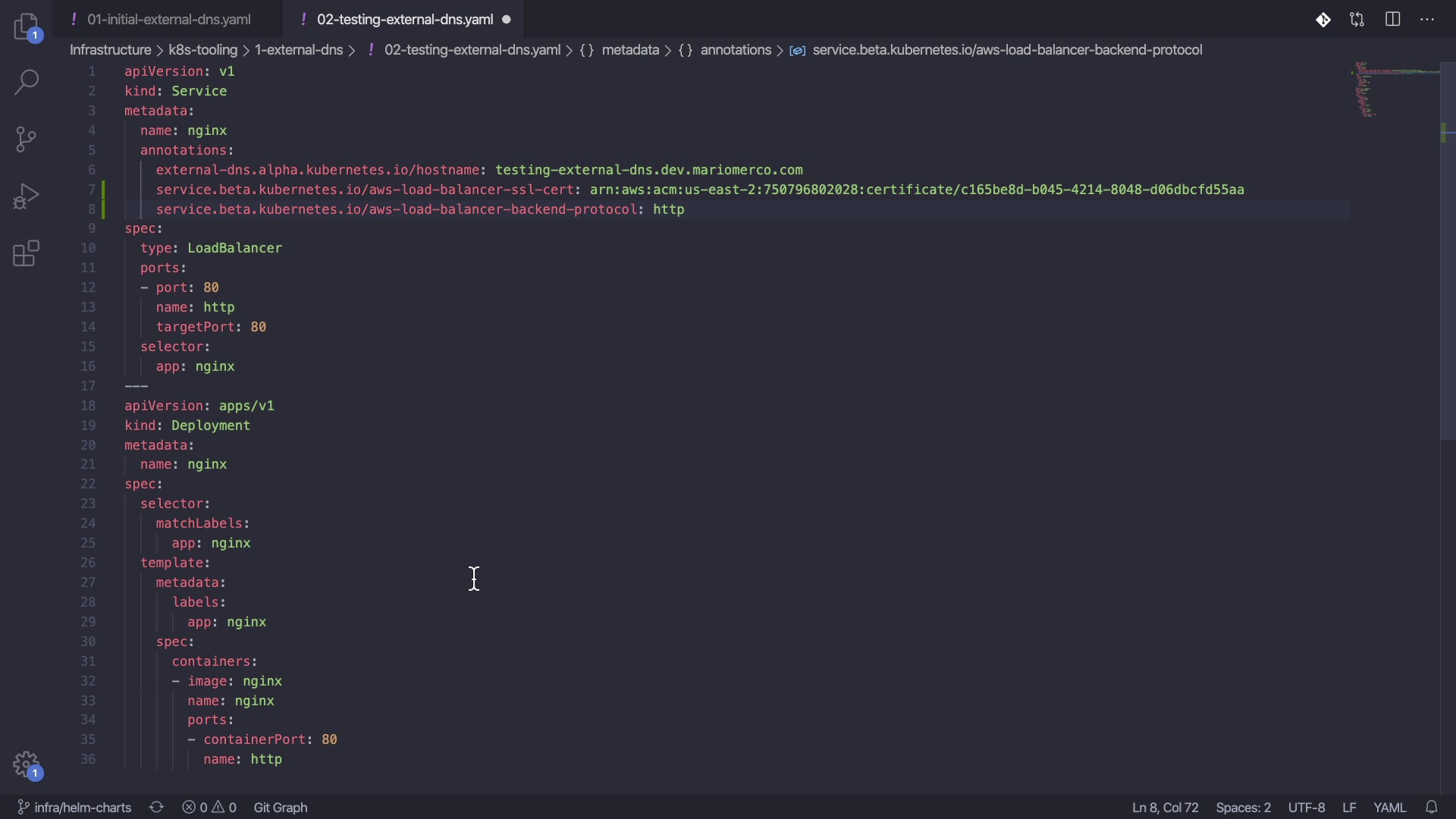Screen dimensions: 1456x819
Task: Switch to the 01-initial-external-dns.yaml tab
Action: [168, 20]
